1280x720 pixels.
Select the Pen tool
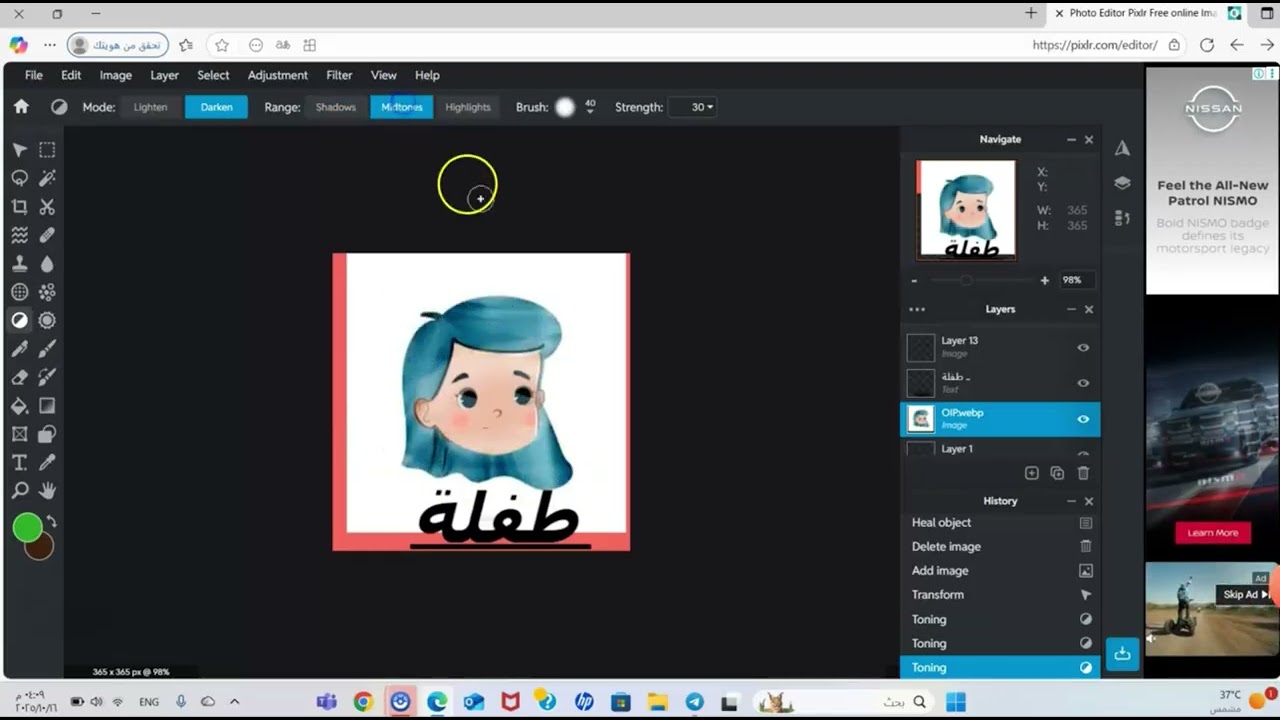[19, 349]
